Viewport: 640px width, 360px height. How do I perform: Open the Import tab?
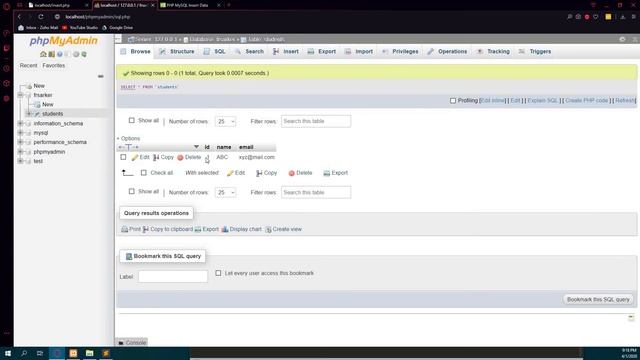point(359,51)
